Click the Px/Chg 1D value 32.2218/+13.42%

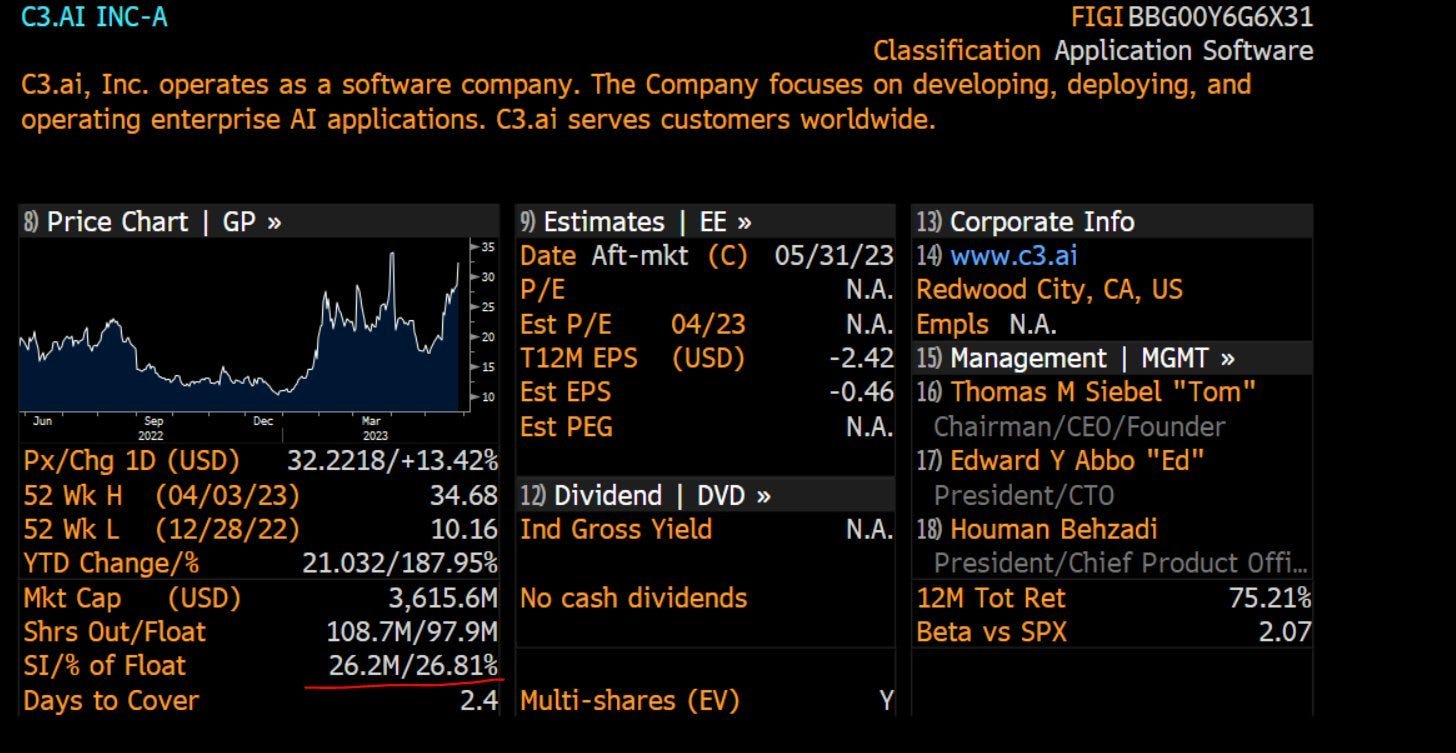392,461
